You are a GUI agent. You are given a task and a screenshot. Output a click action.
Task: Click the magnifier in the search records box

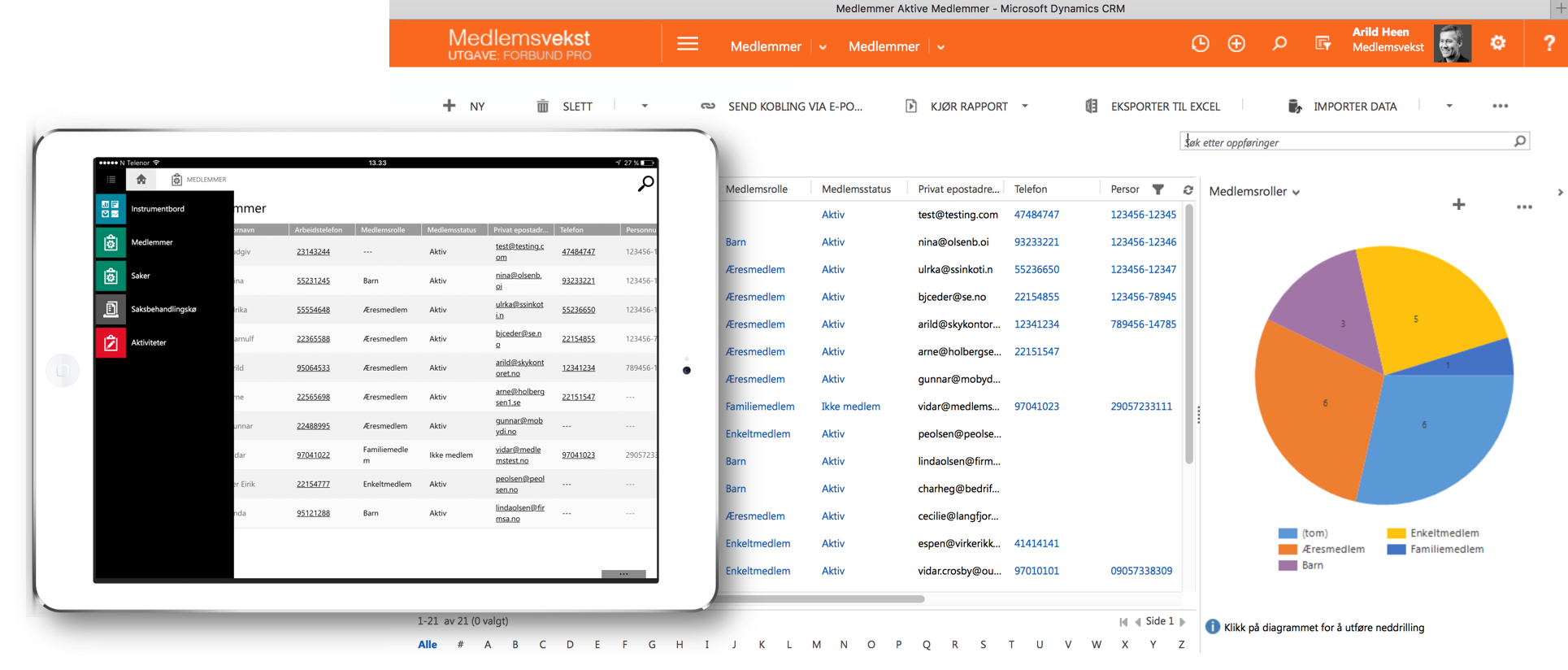(x=1520, y=141)
